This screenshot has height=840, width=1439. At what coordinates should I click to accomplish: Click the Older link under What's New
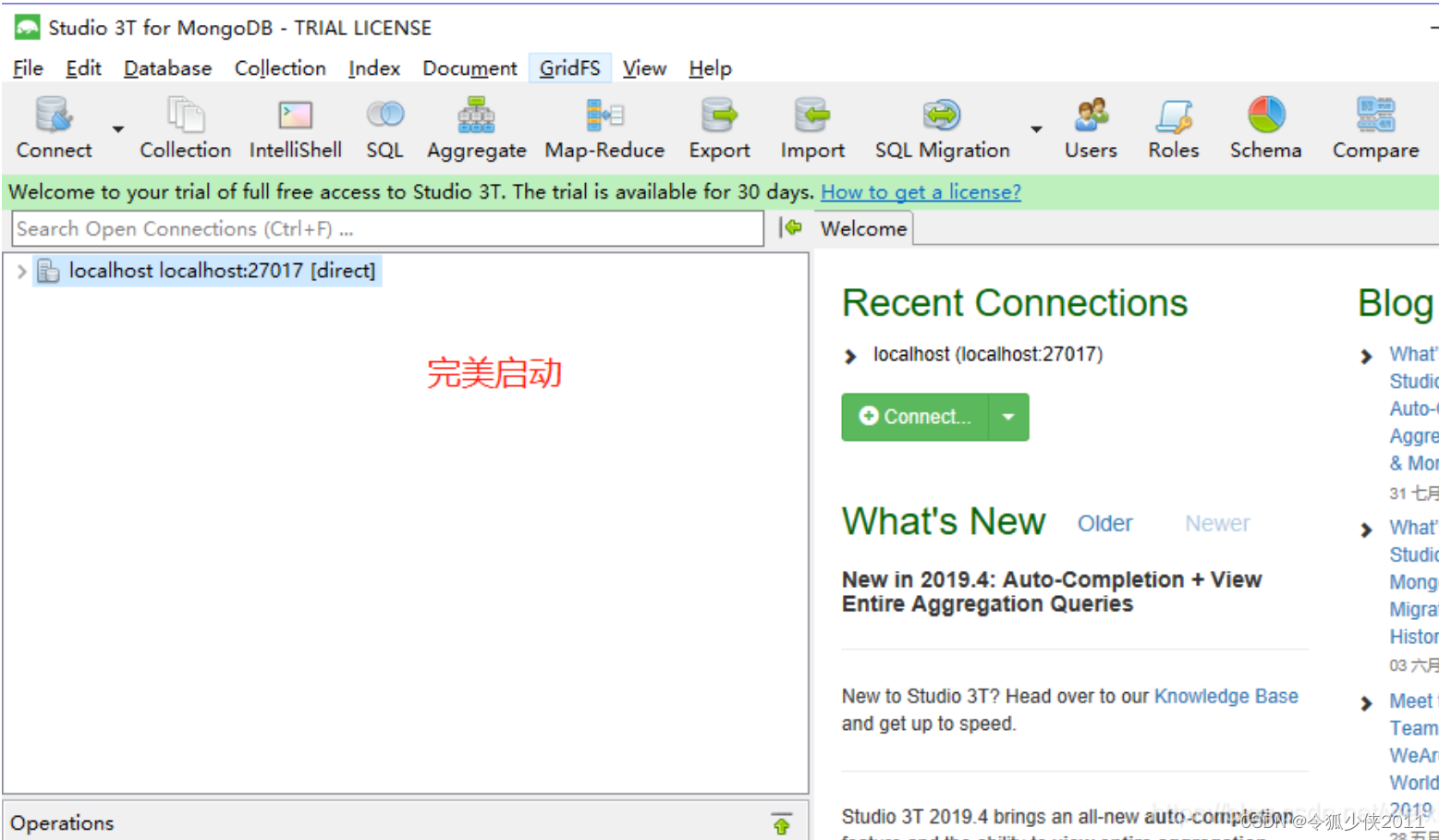[1104, 524]
